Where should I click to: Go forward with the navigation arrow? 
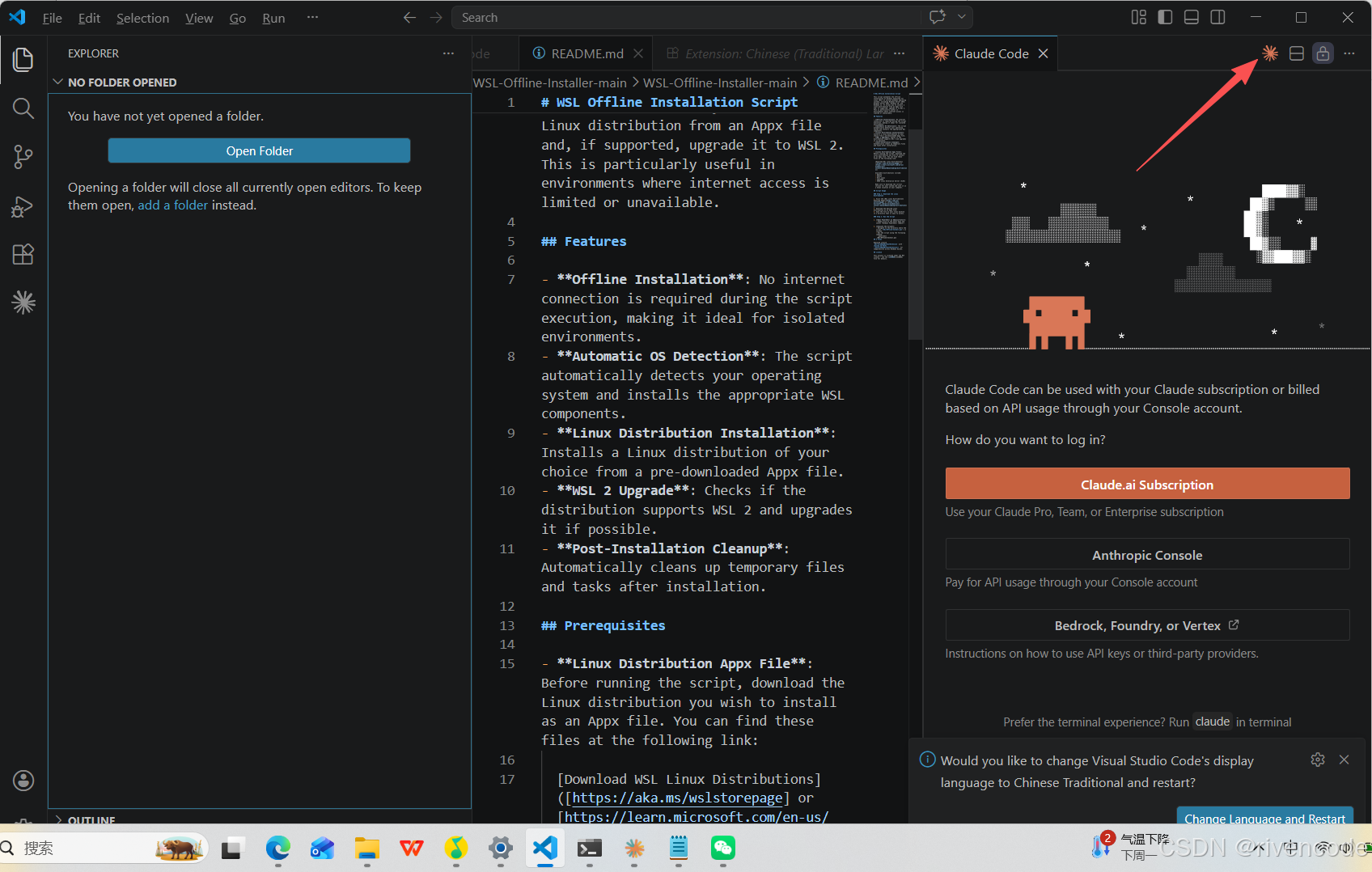436,17
